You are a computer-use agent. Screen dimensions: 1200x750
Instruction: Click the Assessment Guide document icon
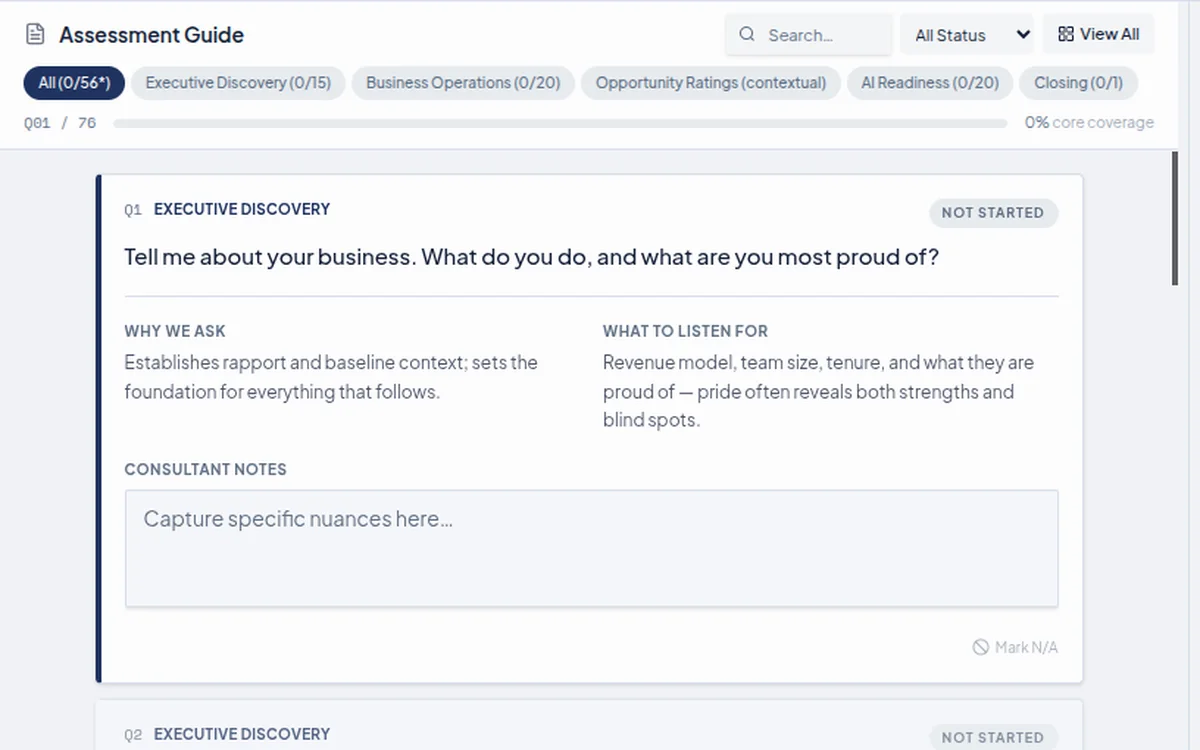pyautogui.click(x=35, y=35)
